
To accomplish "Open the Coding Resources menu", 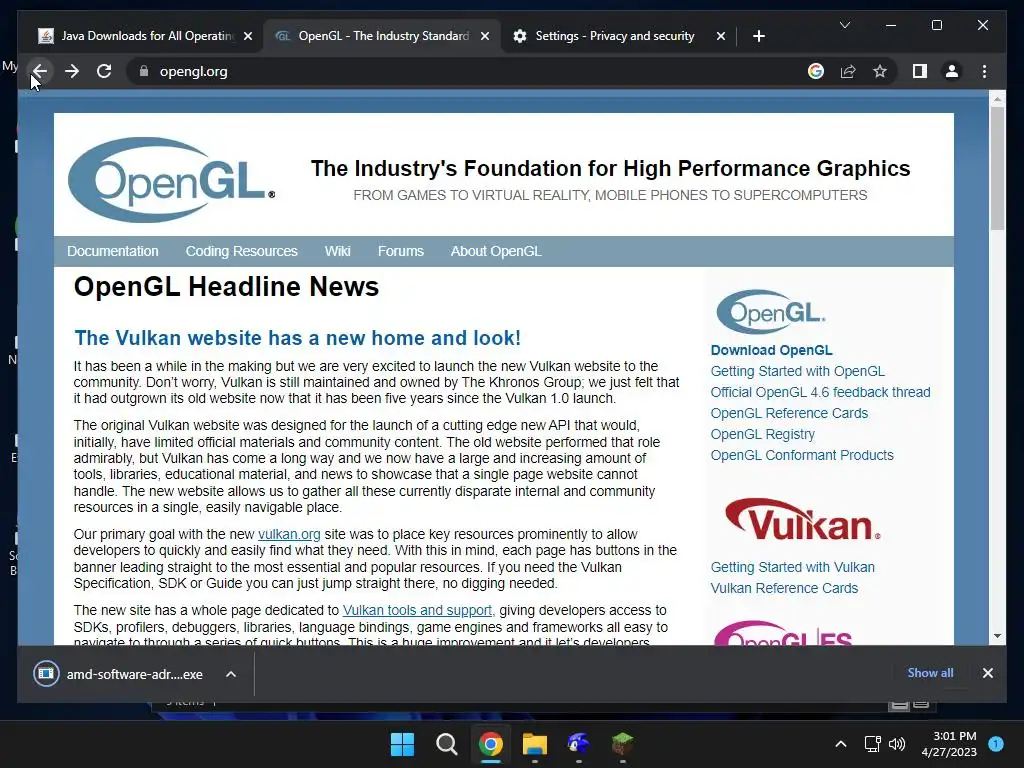I will pos(241,251).
